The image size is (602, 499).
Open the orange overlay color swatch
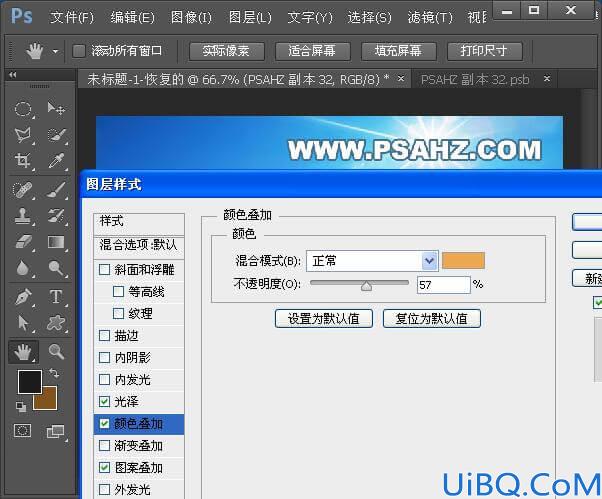463,261
